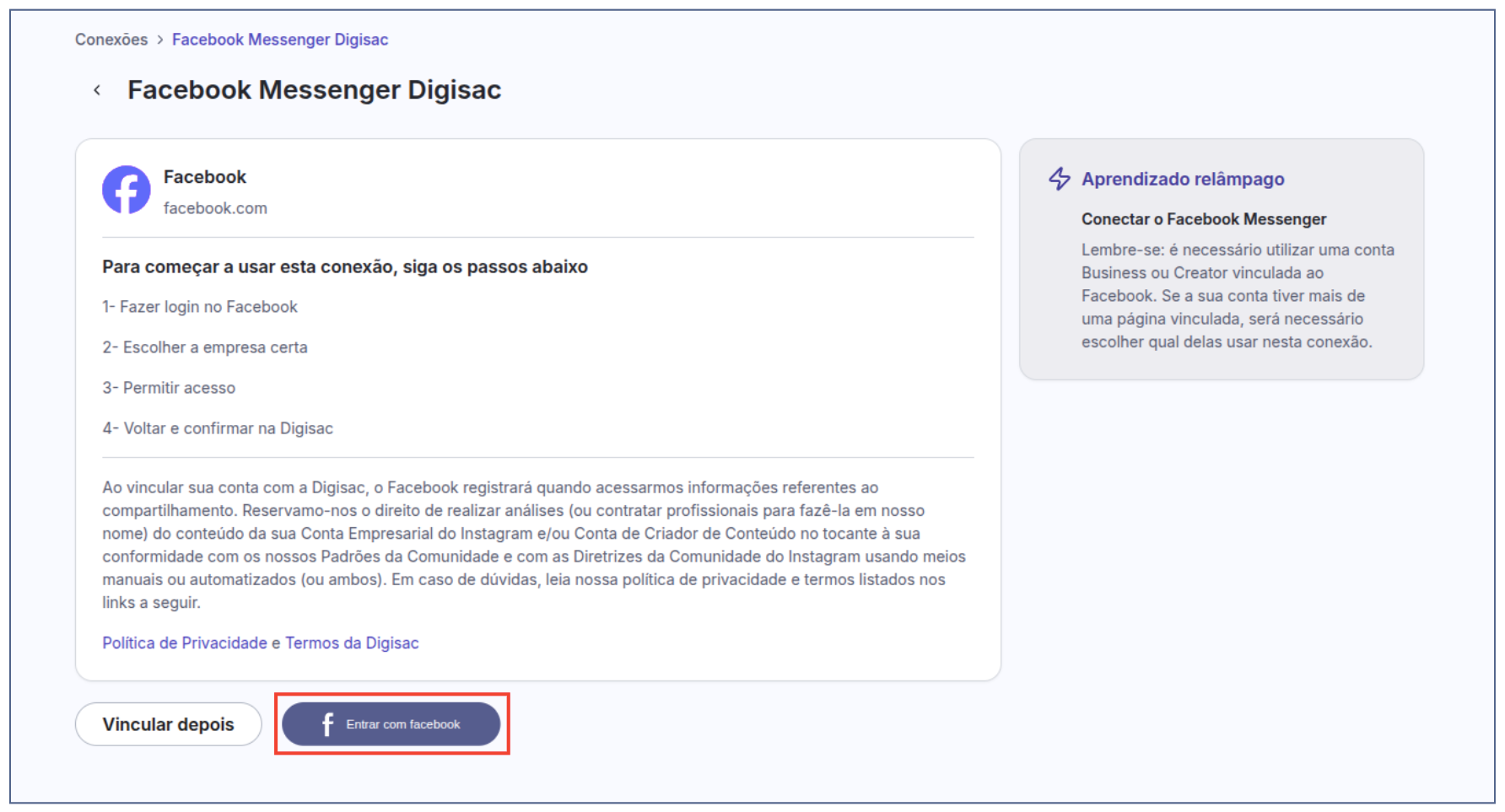The width and height of the screenshot is (1505, 812).
Task: Click the white 'f' icon in the login button
Action: coord(327,724)
